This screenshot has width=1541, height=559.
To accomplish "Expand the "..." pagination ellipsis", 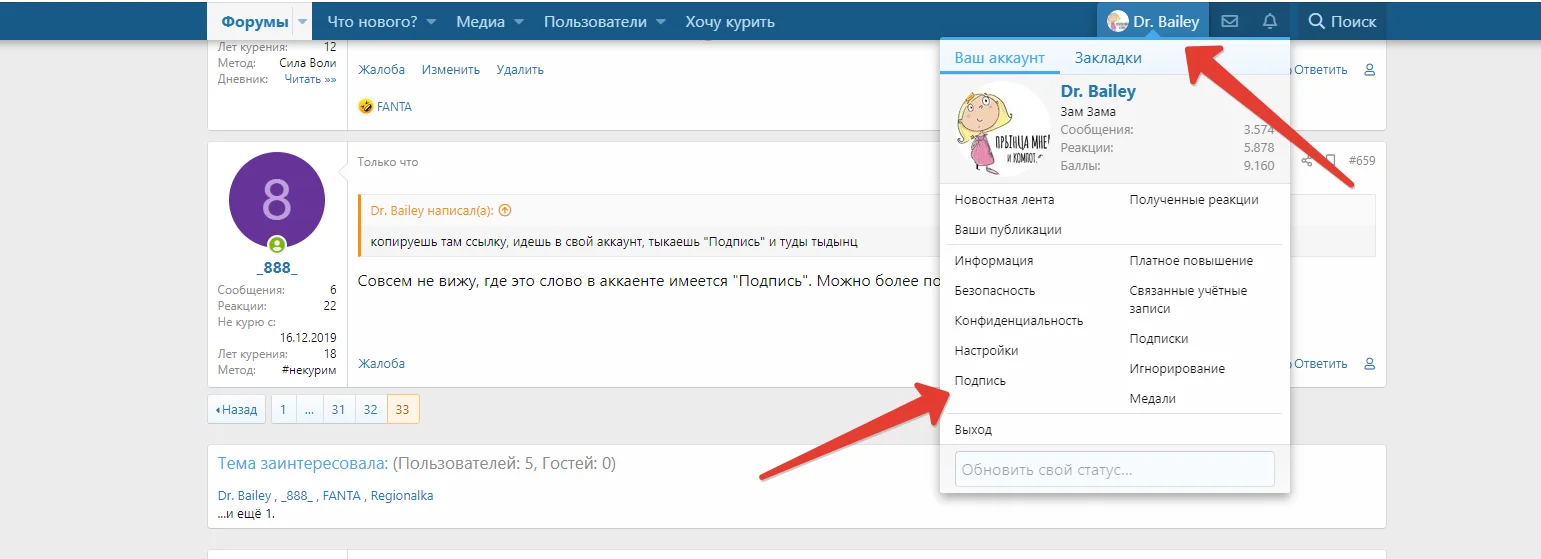I will [310, 409].
